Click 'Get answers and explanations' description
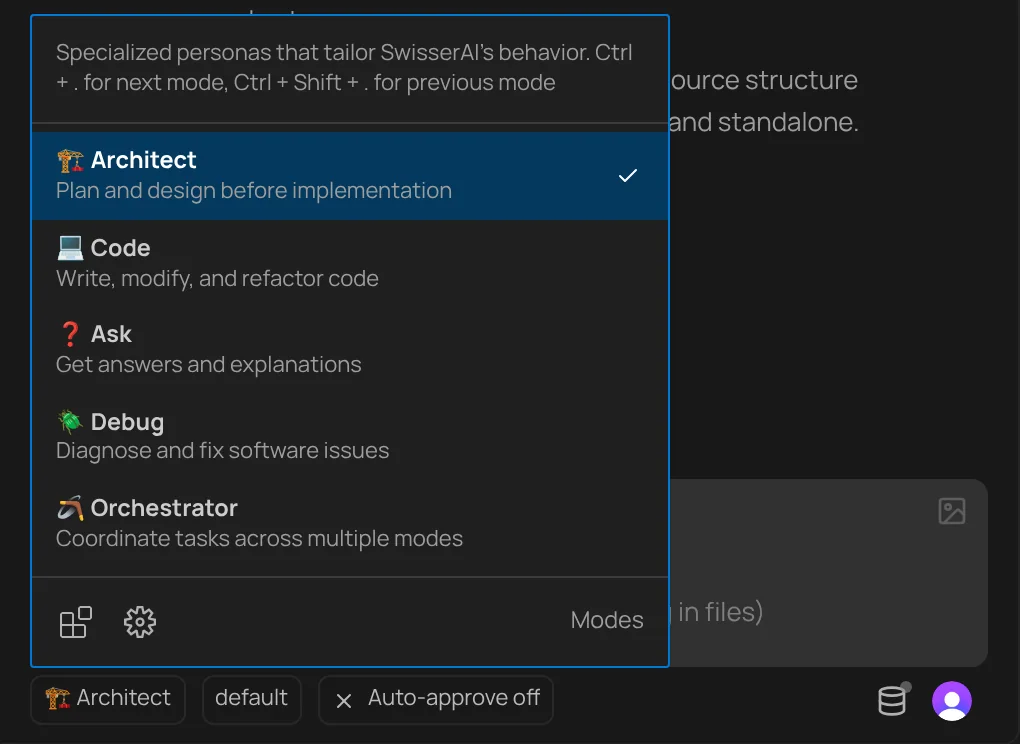The width and height of the screenshot is (1020, 744). 209,364
